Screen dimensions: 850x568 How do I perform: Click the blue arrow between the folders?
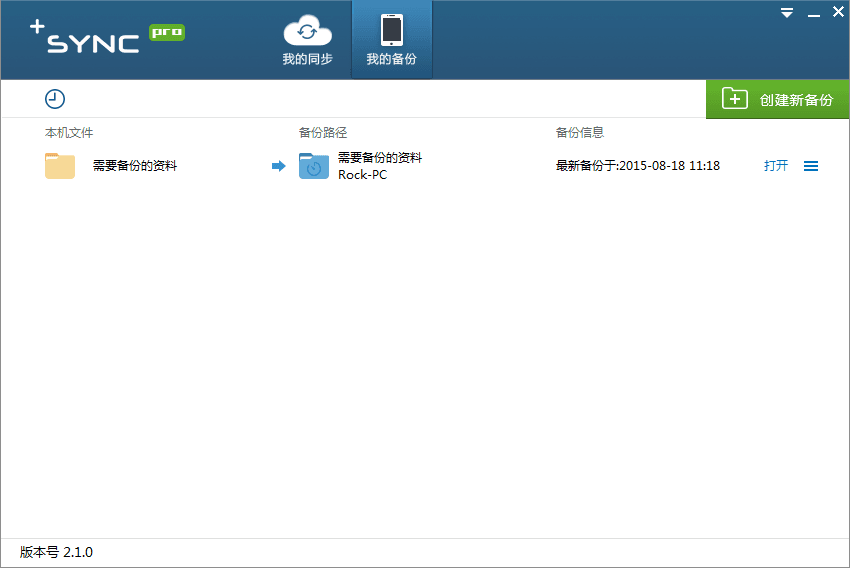pyautogui.click(x=278, y=166)
